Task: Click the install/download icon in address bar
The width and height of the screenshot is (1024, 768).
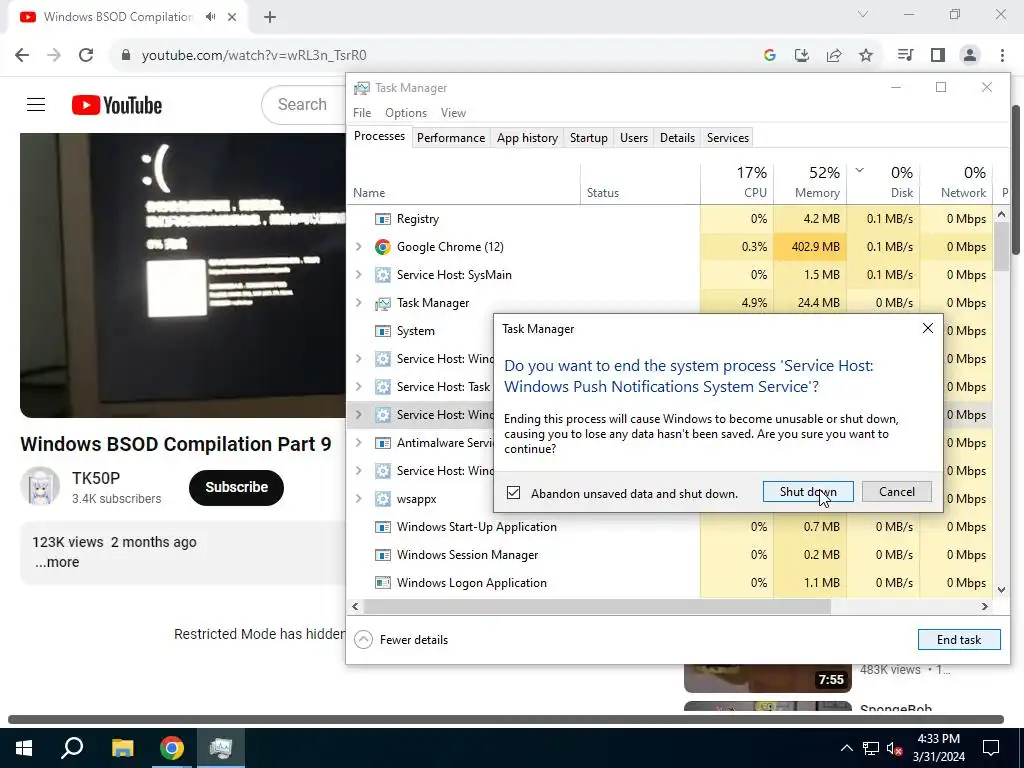Action: (802, 56)
